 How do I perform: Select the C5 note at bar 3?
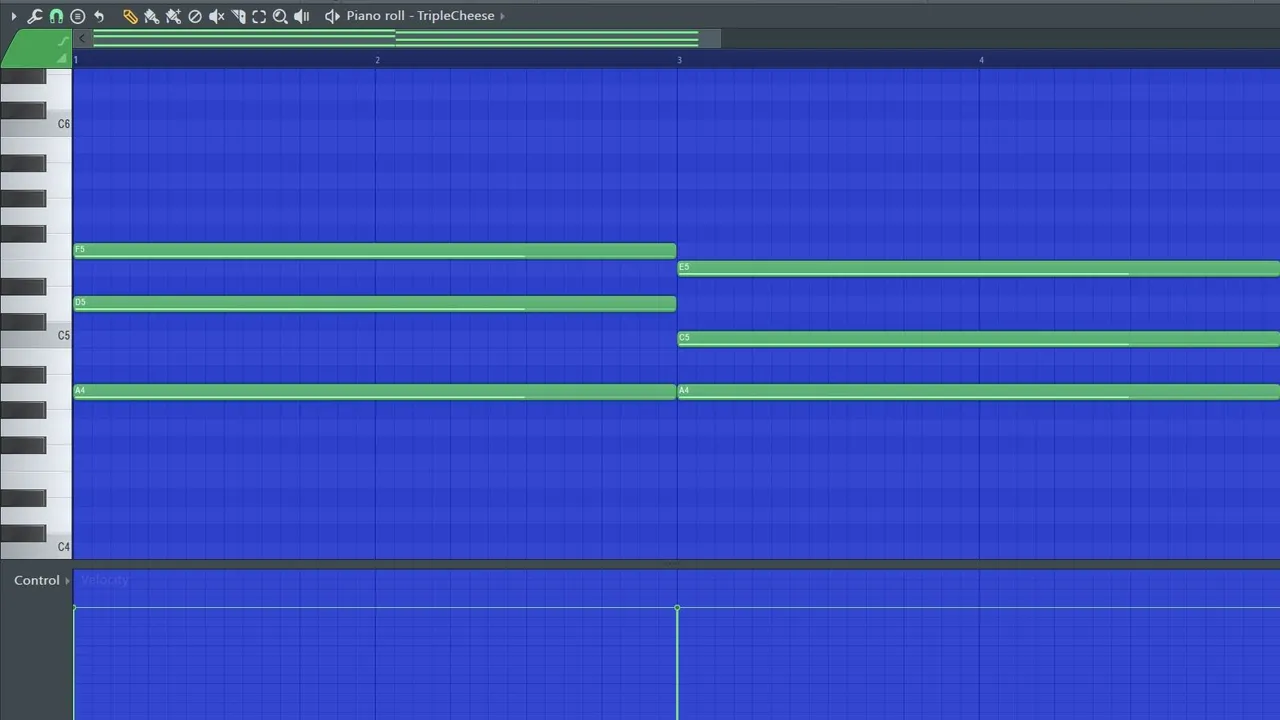[x=979, y=339]
